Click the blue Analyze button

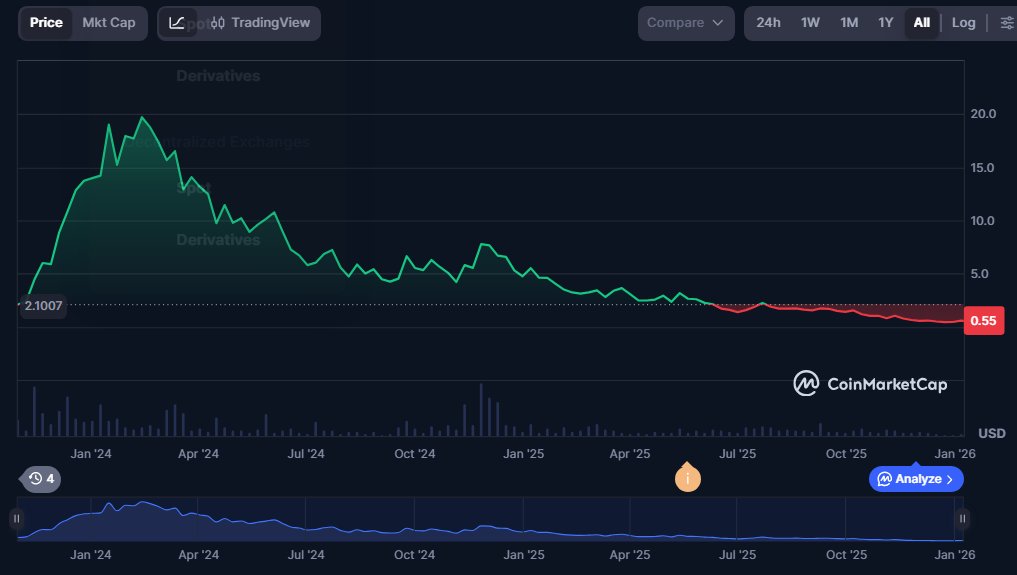(916, 479)
